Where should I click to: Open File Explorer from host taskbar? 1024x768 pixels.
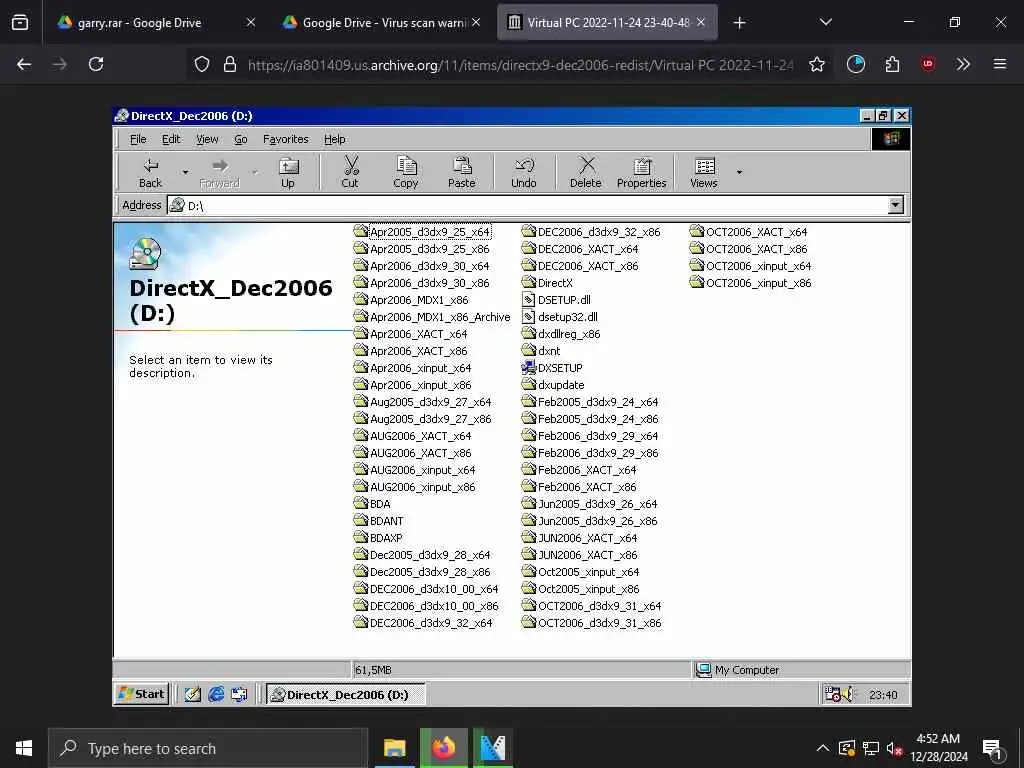tap(394, 748)
